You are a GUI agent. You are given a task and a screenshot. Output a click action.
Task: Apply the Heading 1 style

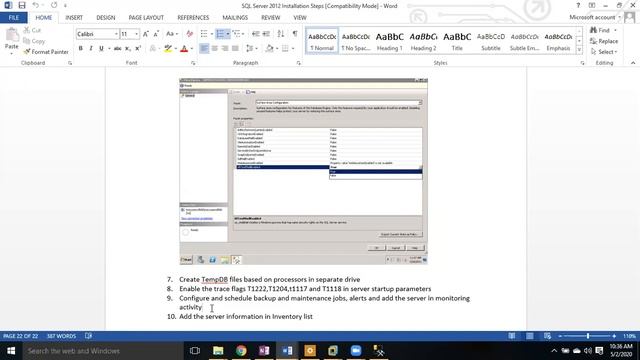pos(389,41)
